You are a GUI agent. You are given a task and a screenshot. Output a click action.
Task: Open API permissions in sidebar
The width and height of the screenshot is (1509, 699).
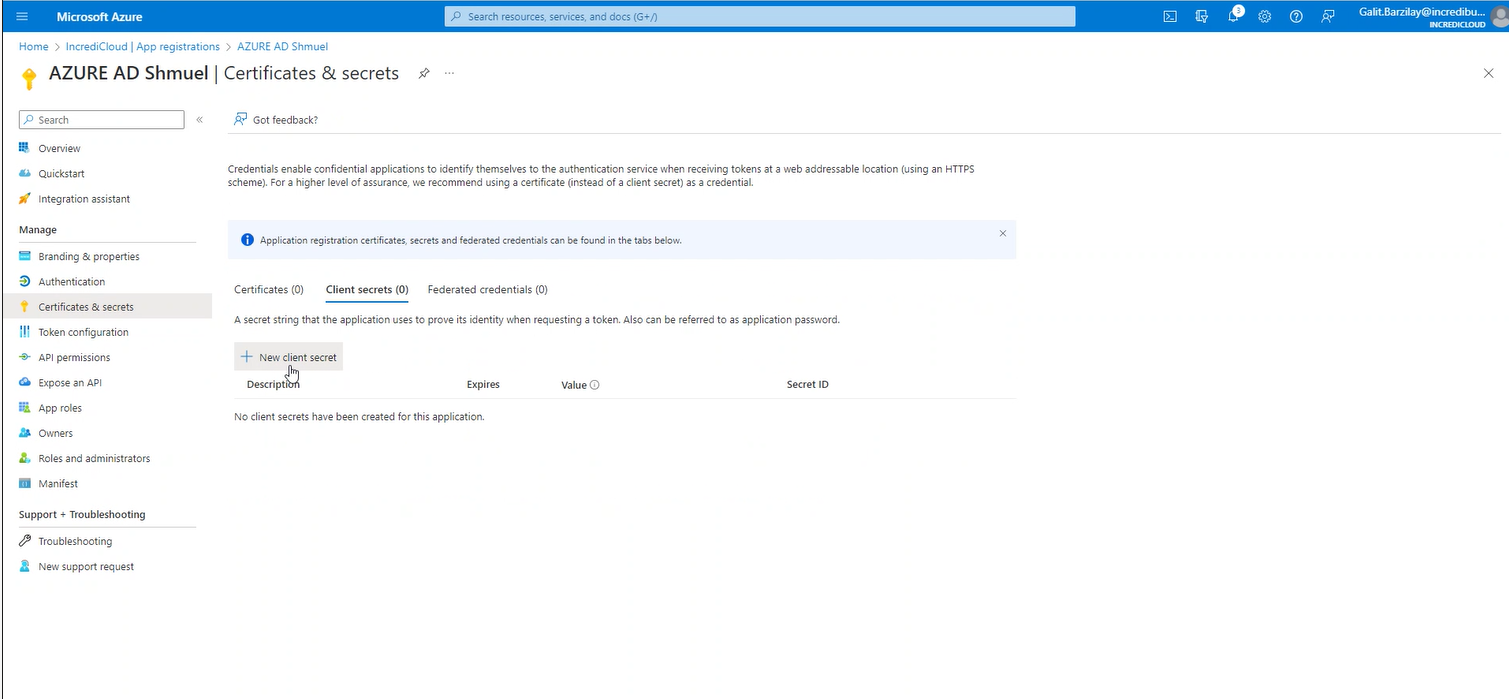coord(74,358)
